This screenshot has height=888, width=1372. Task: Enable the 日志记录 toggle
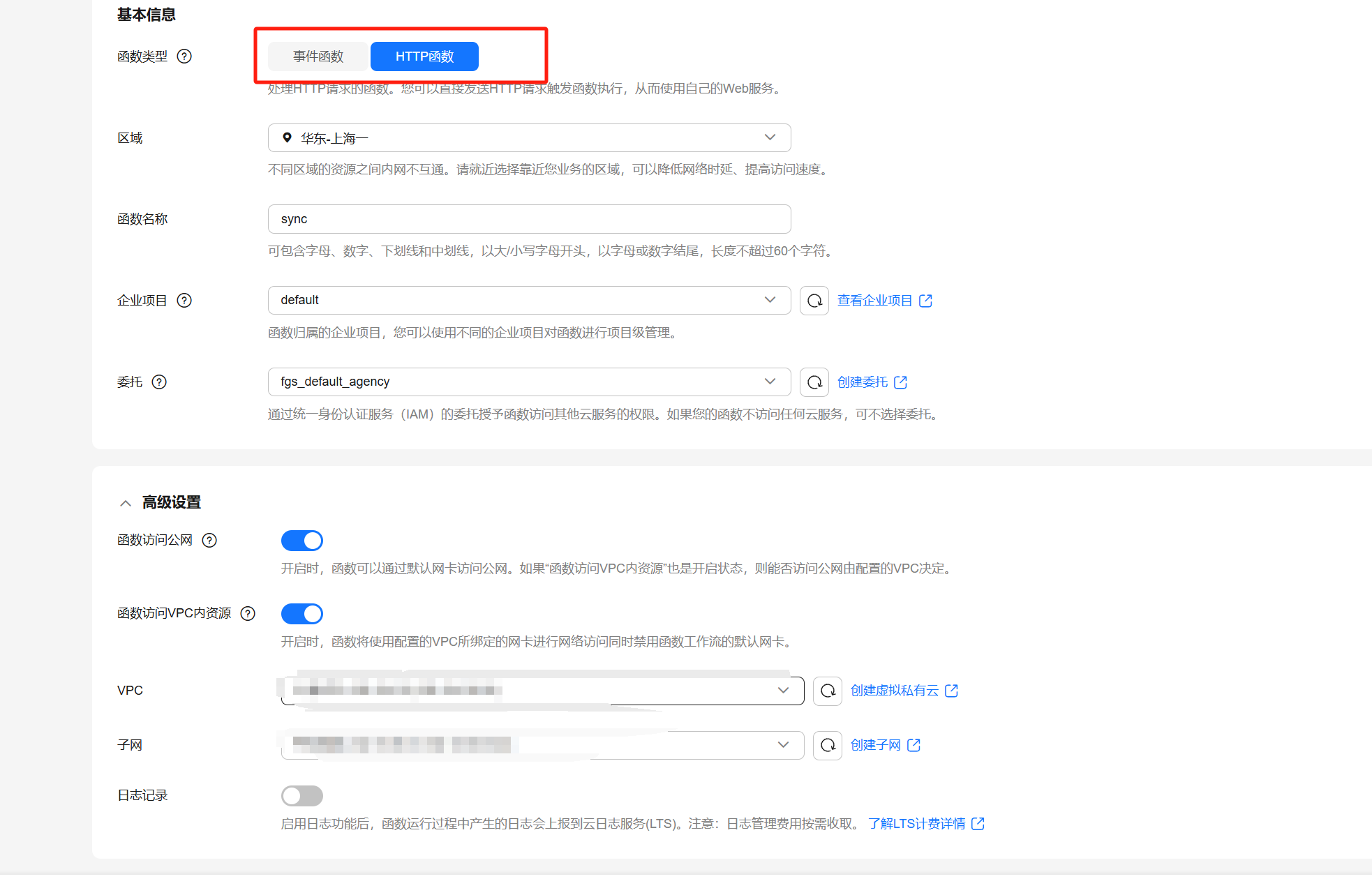[301, 796]
